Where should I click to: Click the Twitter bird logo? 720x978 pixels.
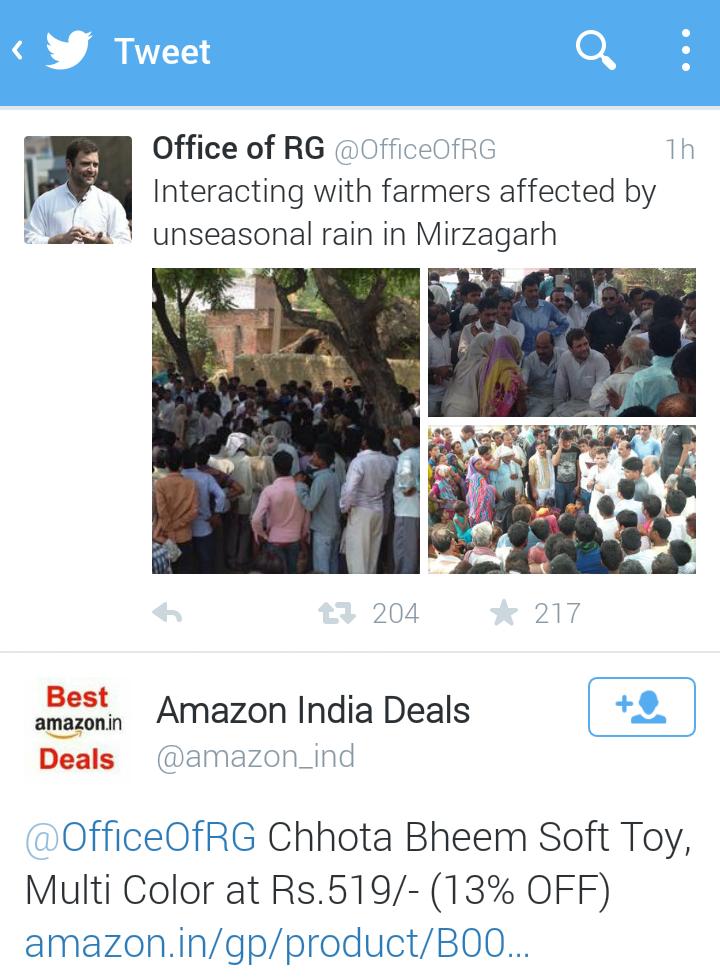pos(69,49)
